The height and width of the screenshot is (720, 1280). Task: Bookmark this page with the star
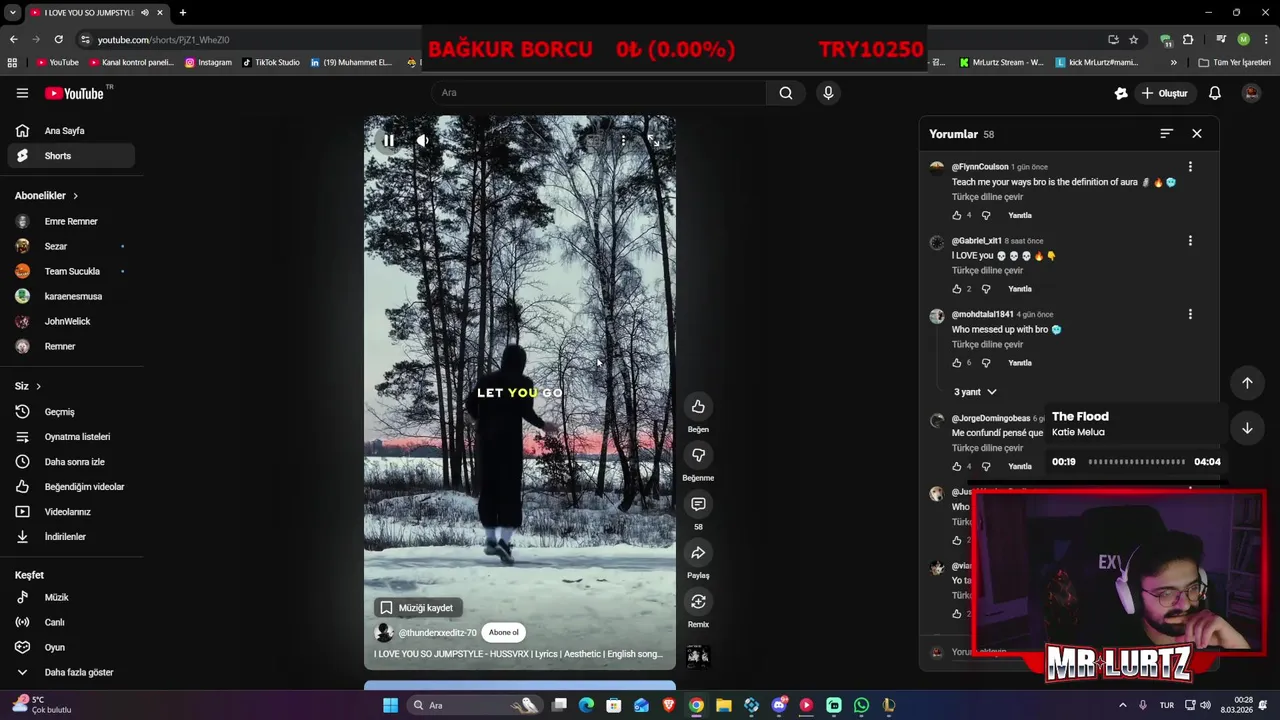click(1133, 39)
